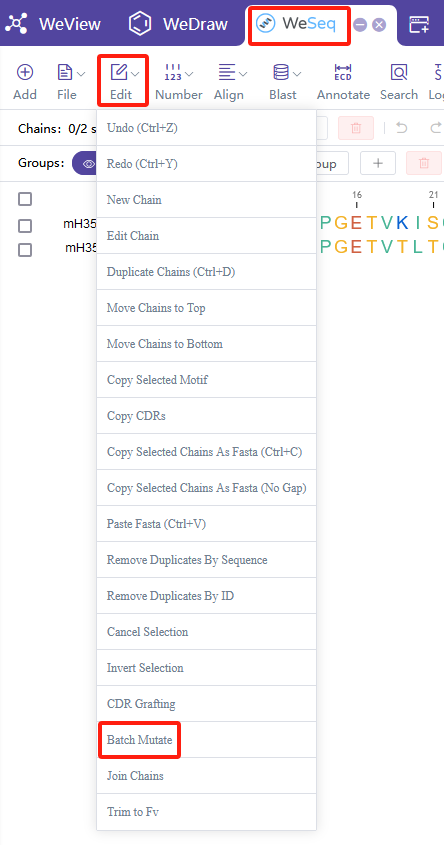The height and width of the screenshot is (845, 444).
Task: Click the undo arrow icon beside the trash
Action: click(x=401, y=128)
